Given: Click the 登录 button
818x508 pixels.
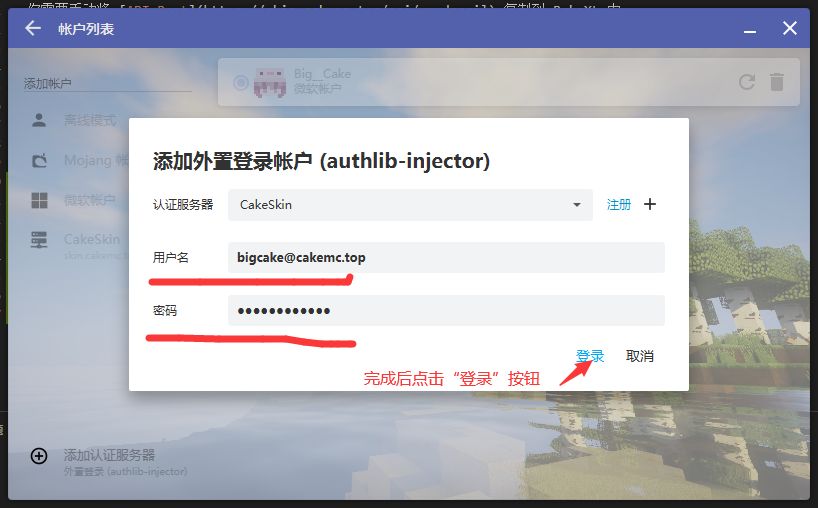Looking at the screenshot, I should [x=590, y=356].
